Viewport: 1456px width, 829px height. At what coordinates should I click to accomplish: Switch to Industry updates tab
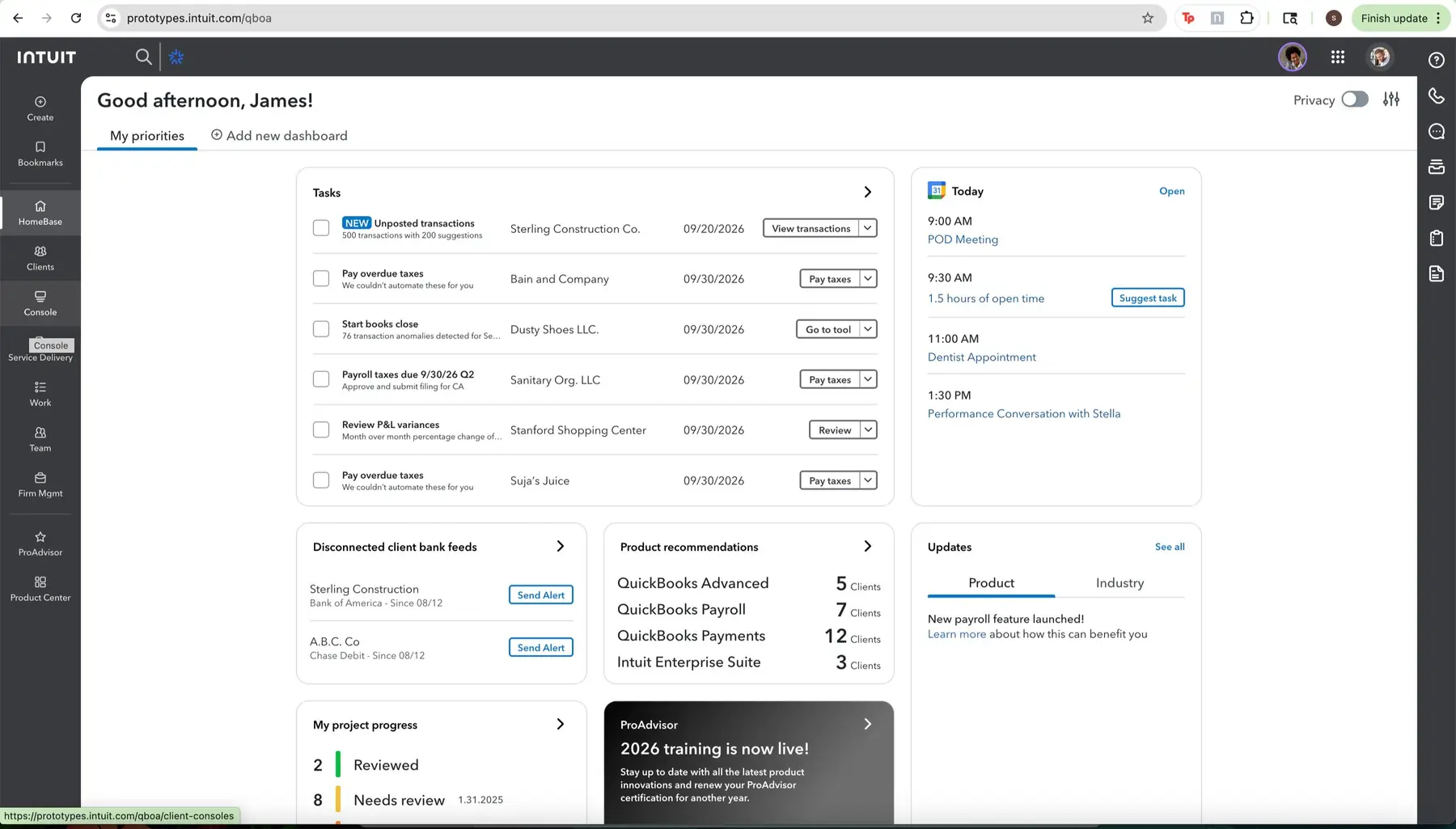coord(1120,583)
